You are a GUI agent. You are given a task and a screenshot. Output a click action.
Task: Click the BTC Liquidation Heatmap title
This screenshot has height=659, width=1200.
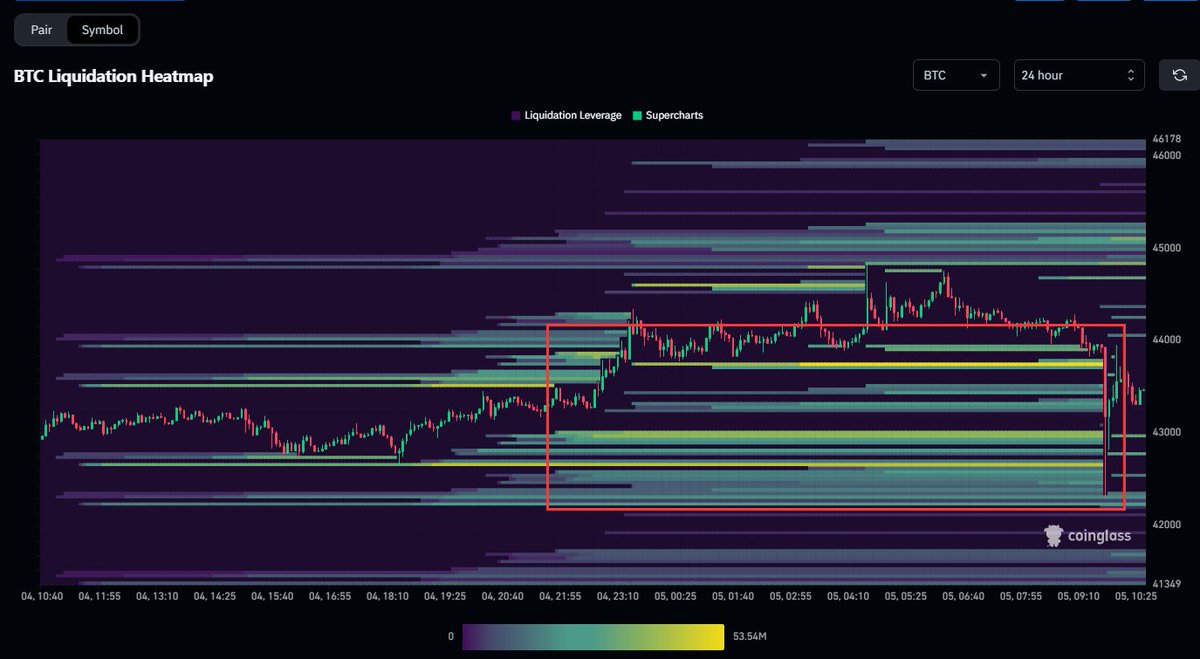tap(112, 75)
